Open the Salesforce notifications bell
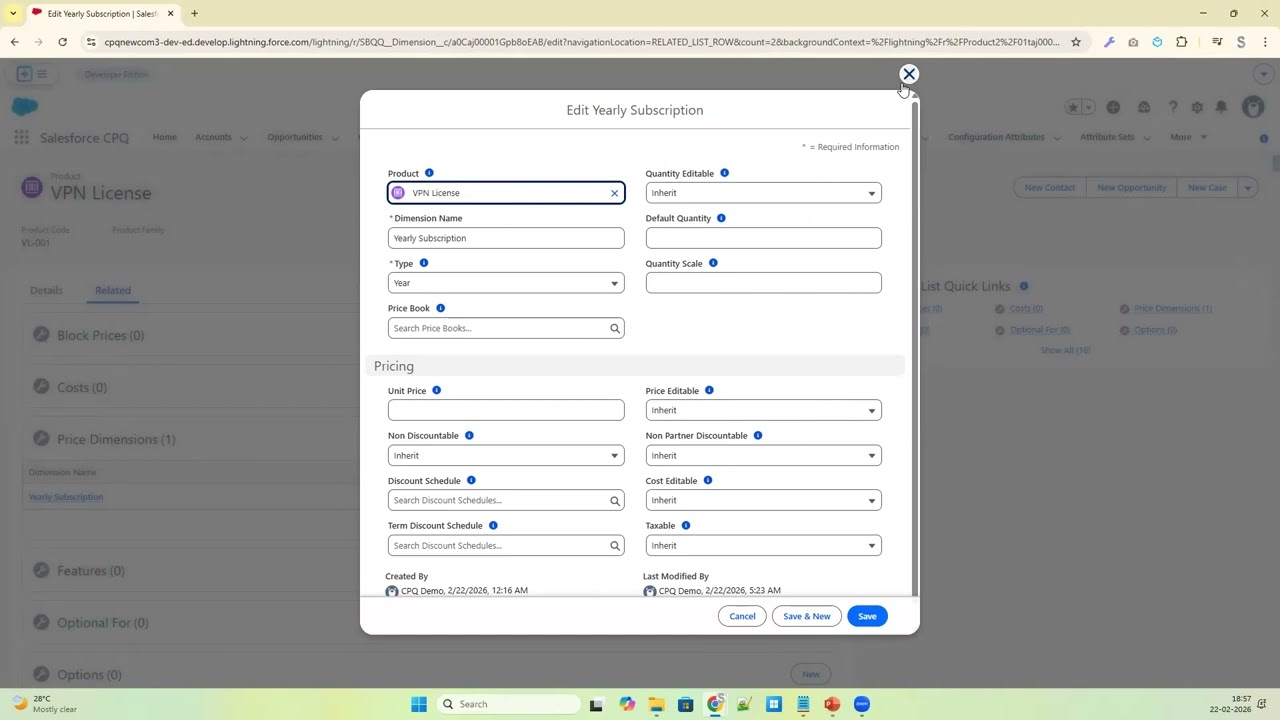 [1221, 107]
